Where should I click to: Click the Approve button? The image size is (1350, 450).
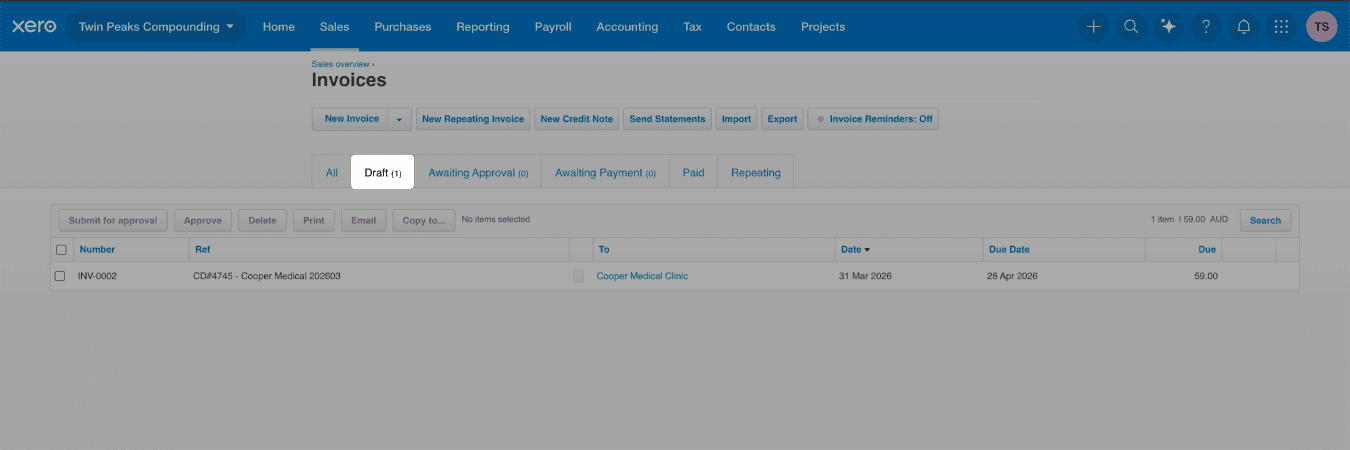click(203, 220)
